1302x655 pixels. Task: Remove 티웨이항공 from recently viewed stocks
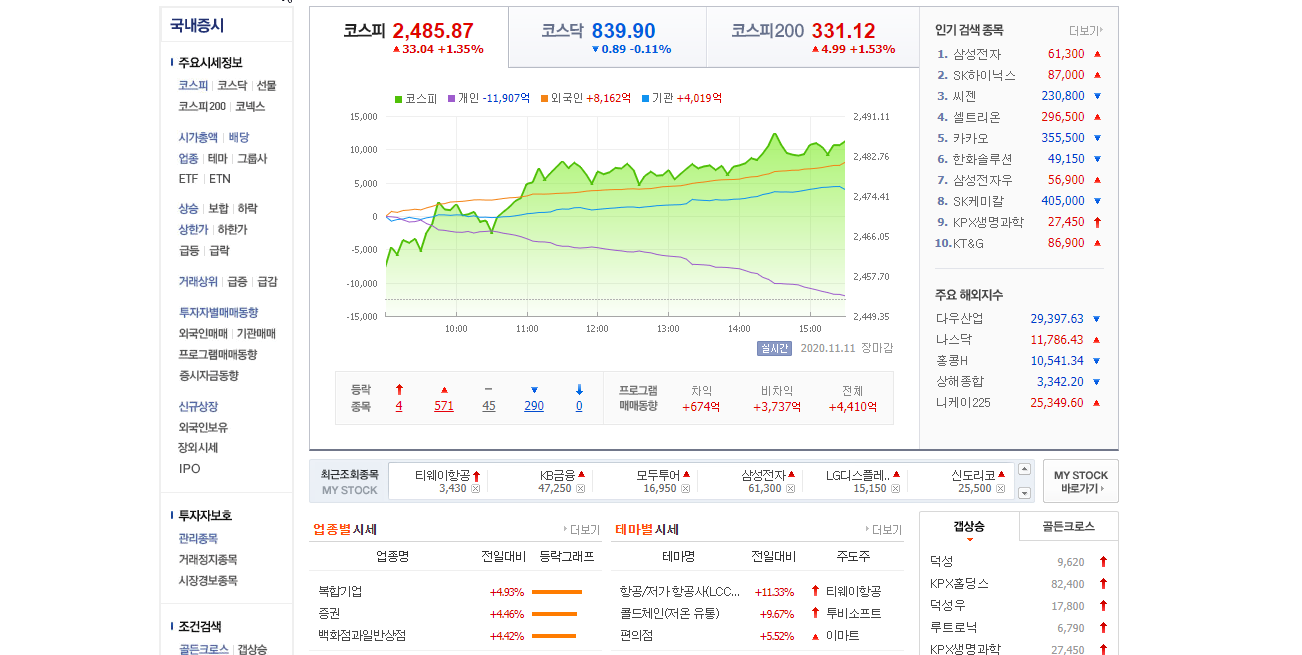pyautogui.click(x=475, y=489)
